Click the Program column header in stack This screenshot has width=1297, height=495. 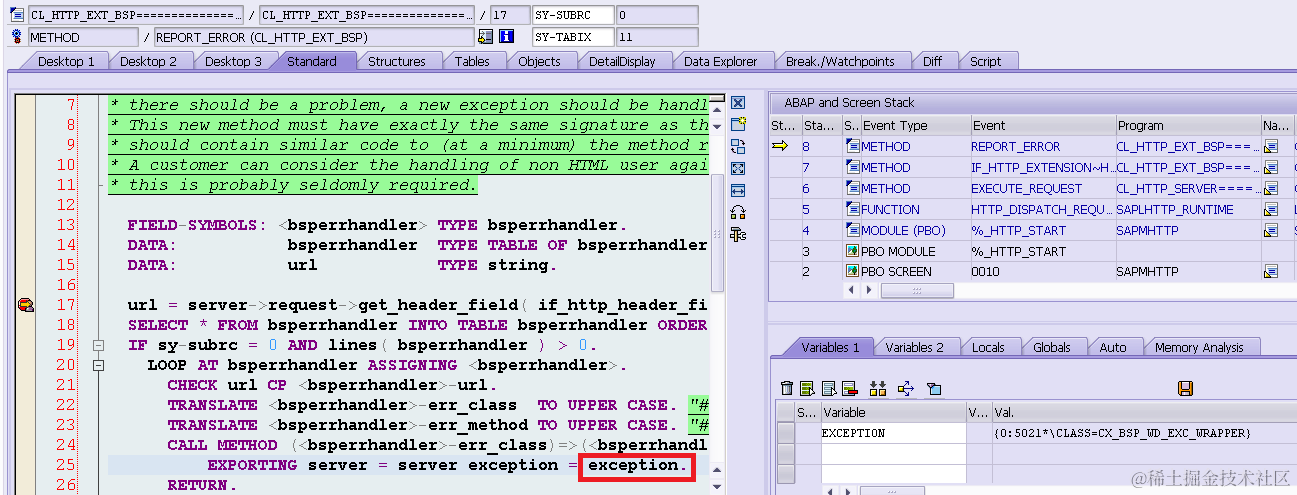[x=1188, y=125]
